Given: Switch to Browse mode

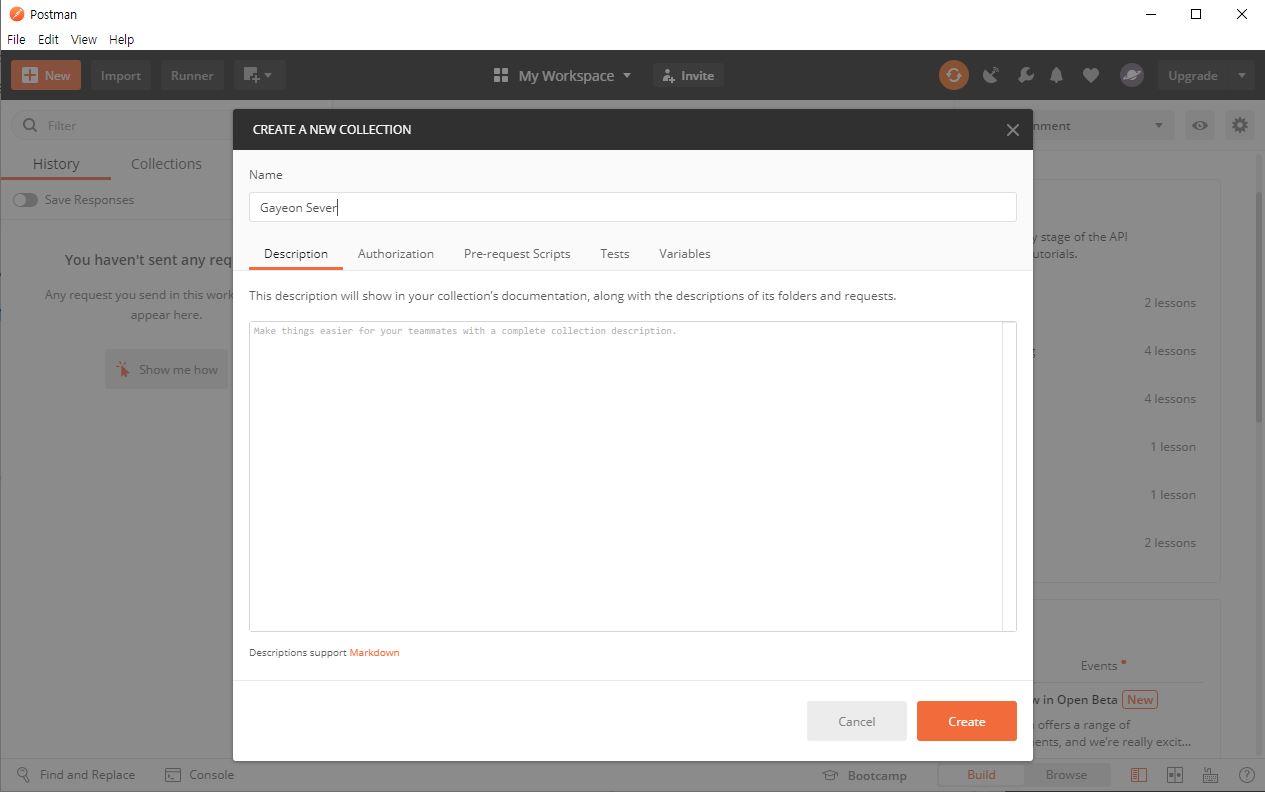Looking at the screenshot, I should 1066,774.
